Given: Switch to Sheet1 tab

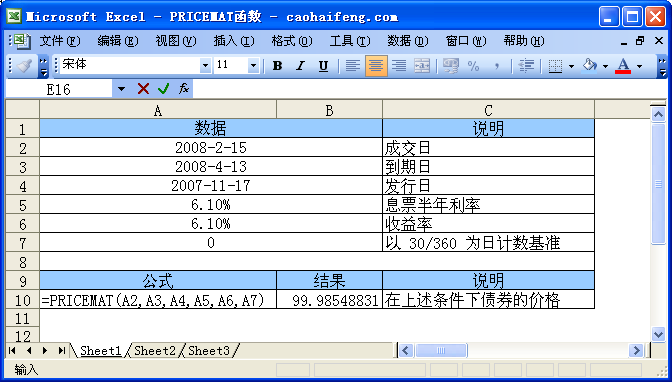Looking at the screenshot, I should coord(101,351).
